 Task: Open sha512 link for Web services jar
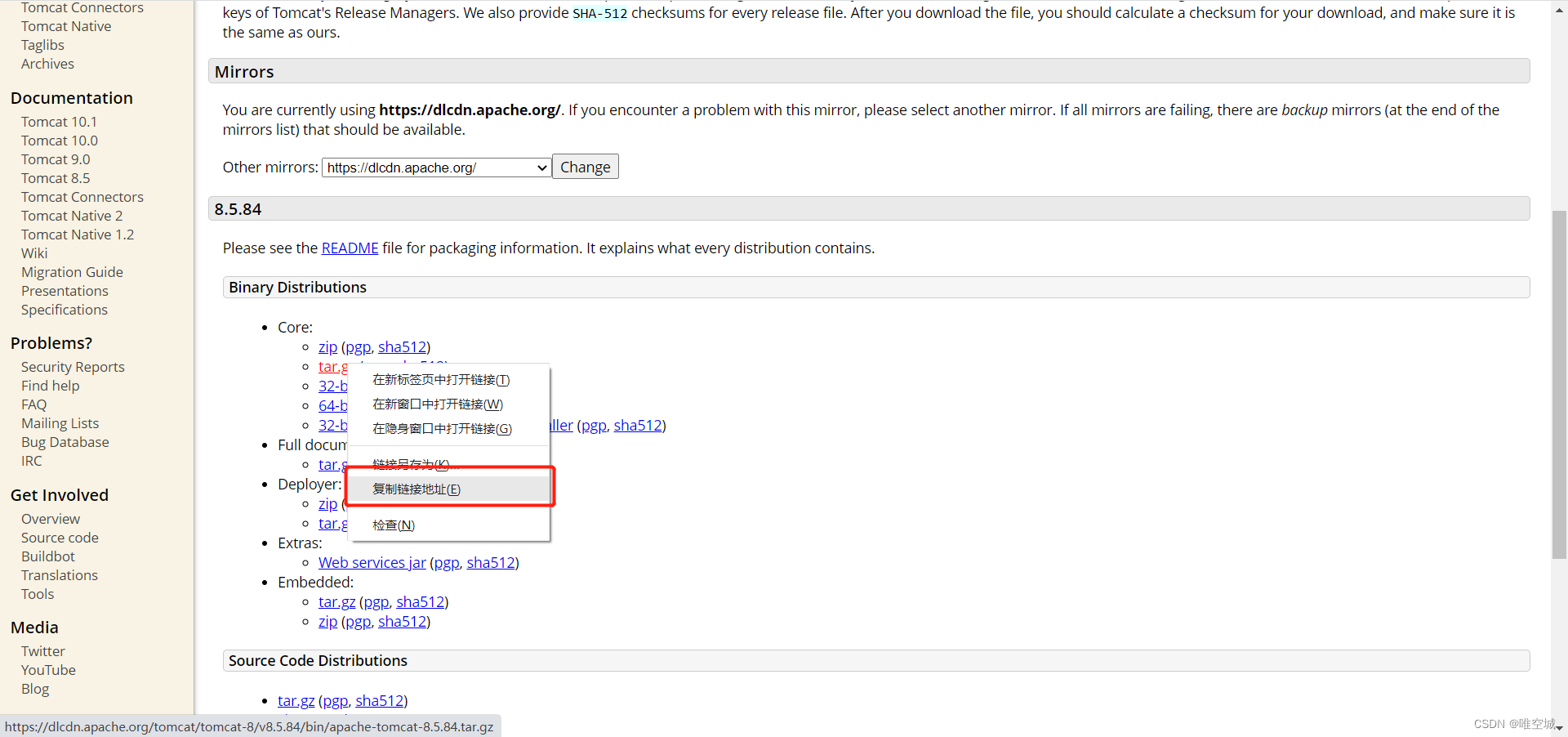click(x=491, y=563)
